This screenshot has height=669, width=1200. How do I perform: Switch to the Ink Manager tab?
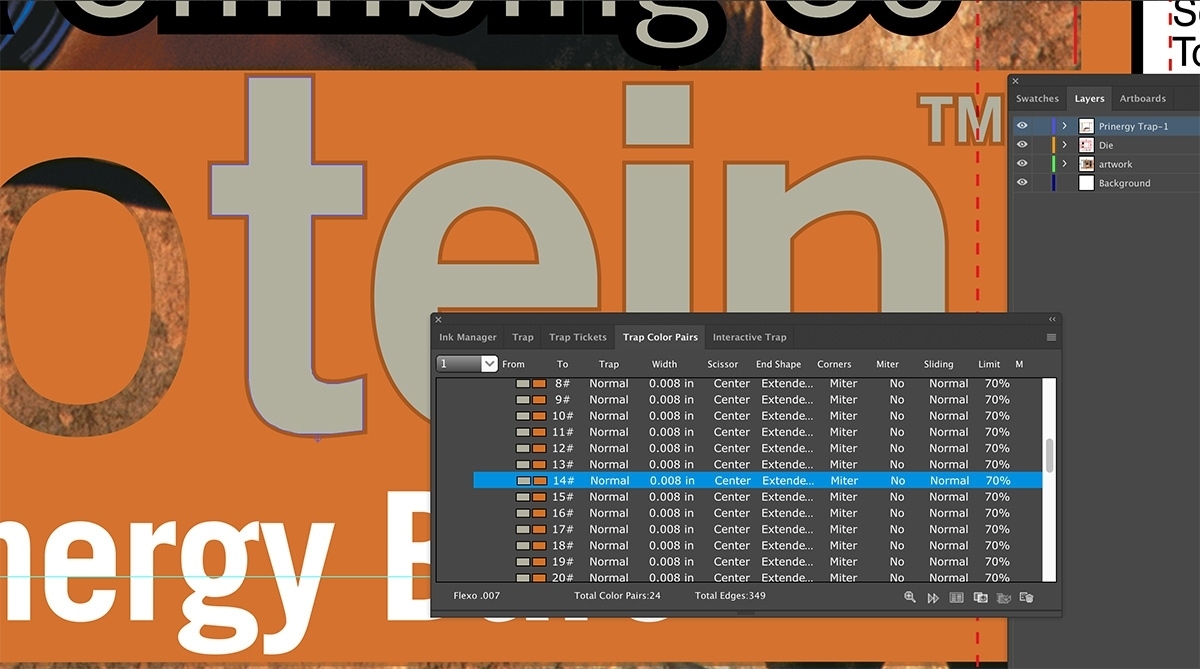point(466,337)
